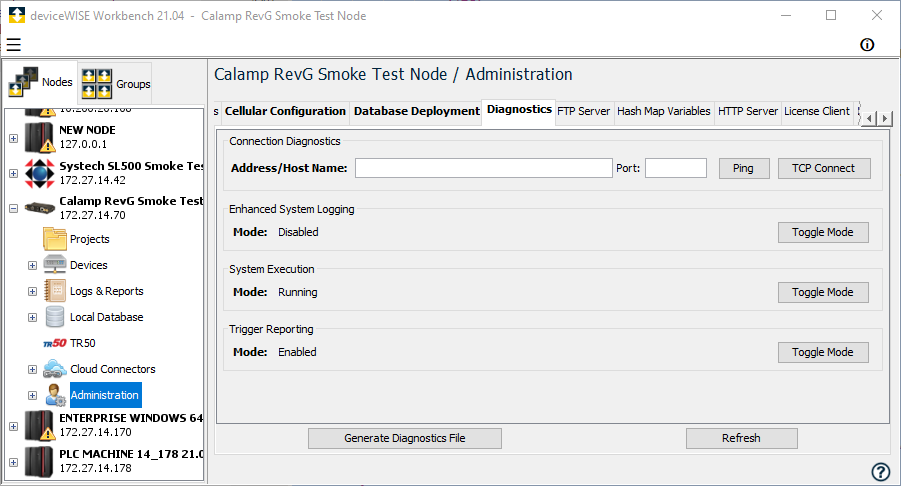Click the Calamp RevG device icon
The image size is (901, 486).
[x=39, y=208]
